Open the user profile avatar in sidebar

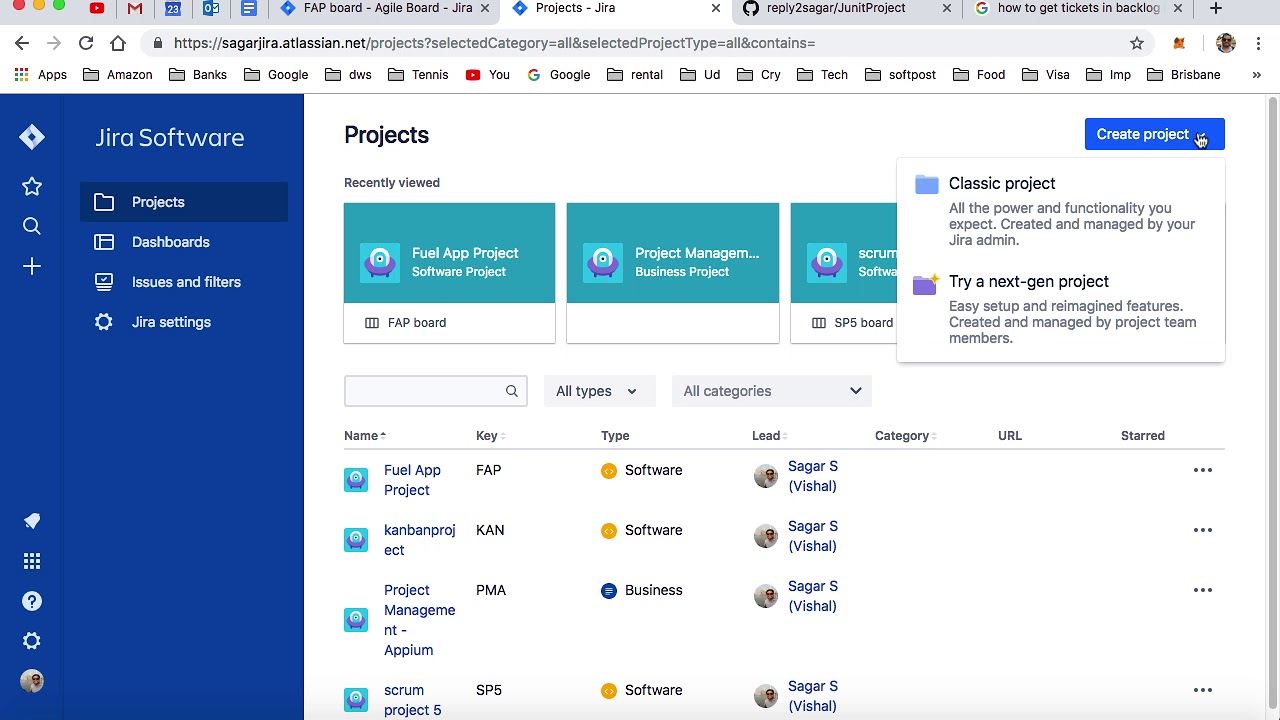32,681
